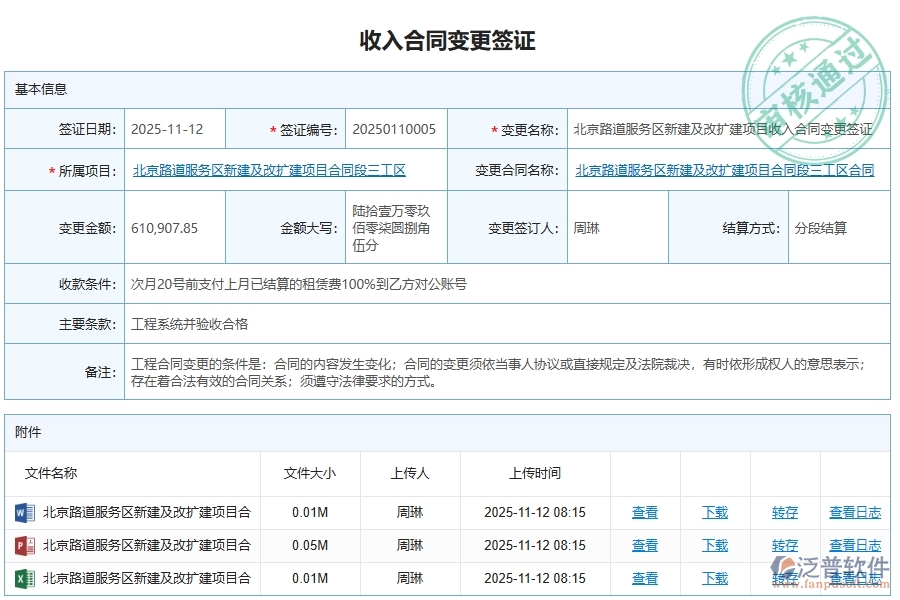This screenshot has width=900, height=600.
Task: Open the 变更合同名称 contract link
Action: tap(728, 170)
